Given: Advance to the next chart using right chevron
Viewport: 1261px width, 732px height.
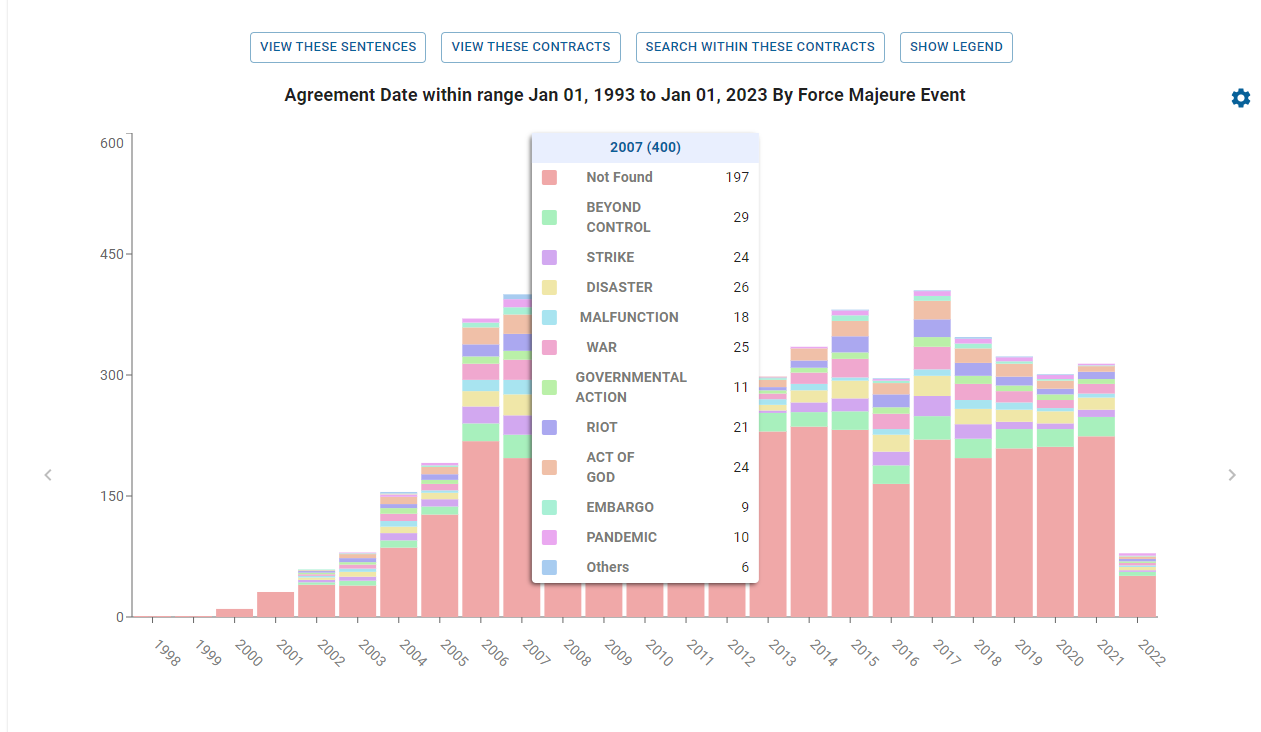Looking at the screenshot, I should (x=1232, y=475).
